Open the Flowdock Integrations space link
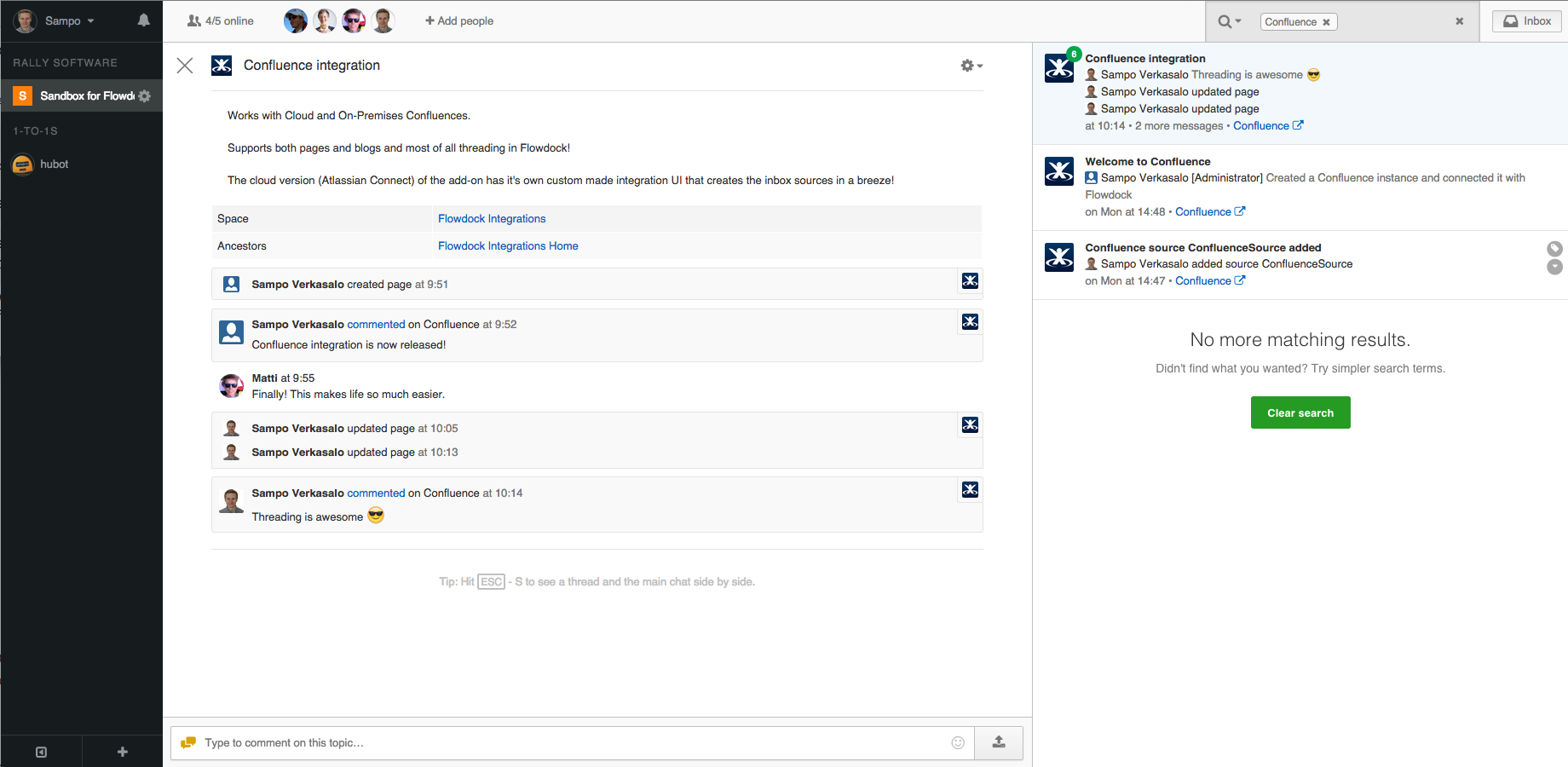This screenshot has height=767, width=1568. (492, 219)
